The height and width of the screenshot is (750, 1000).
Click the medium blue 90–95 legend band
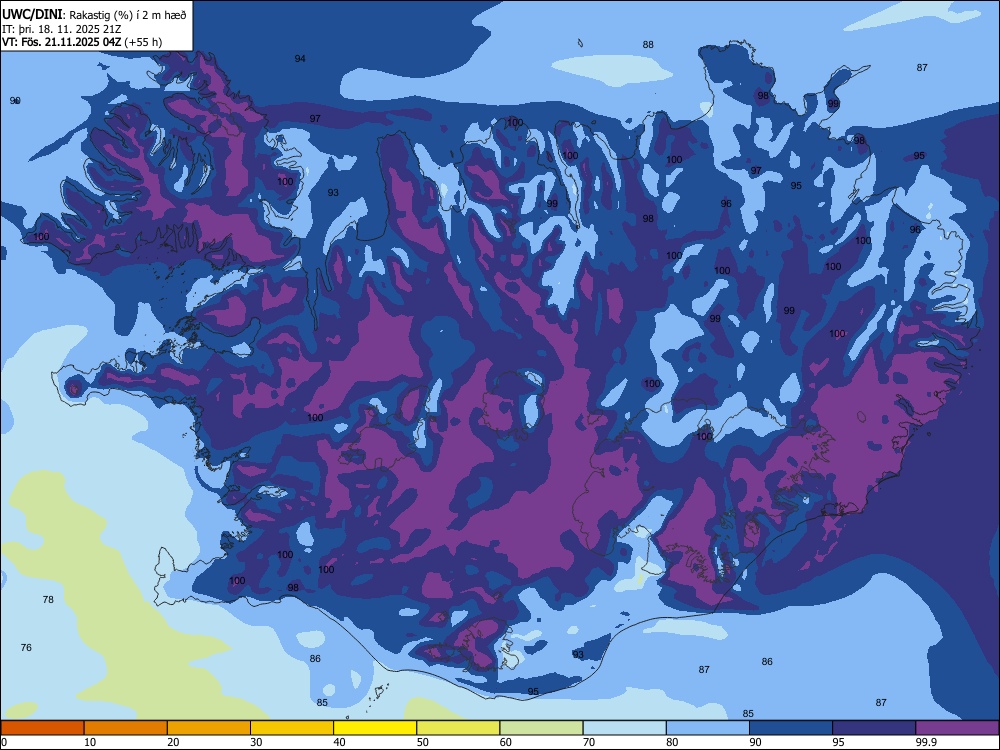click(x=791, y=728)
